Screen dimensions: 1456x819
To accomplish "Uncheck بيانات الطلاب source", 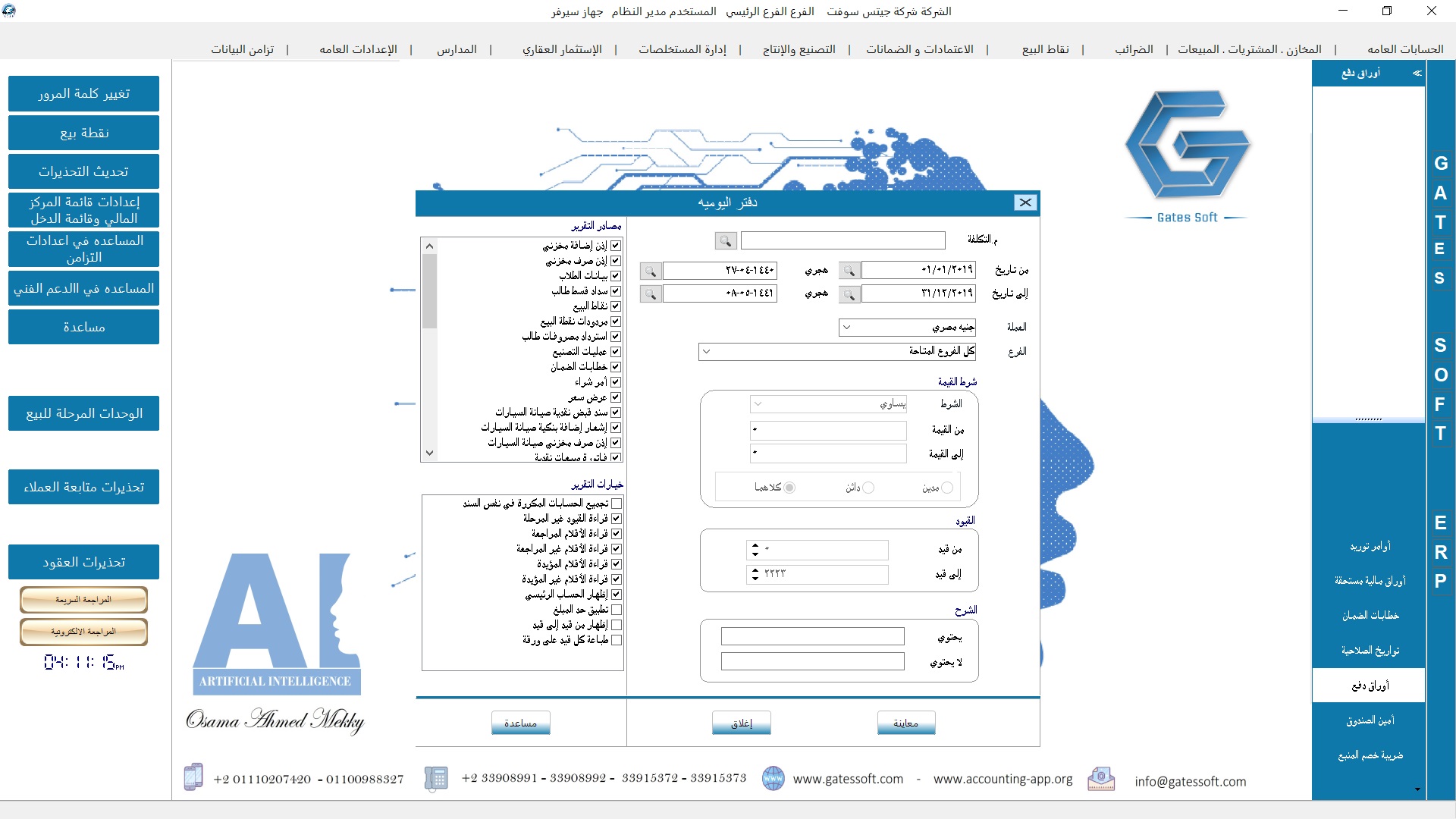I will pos(616,276).
